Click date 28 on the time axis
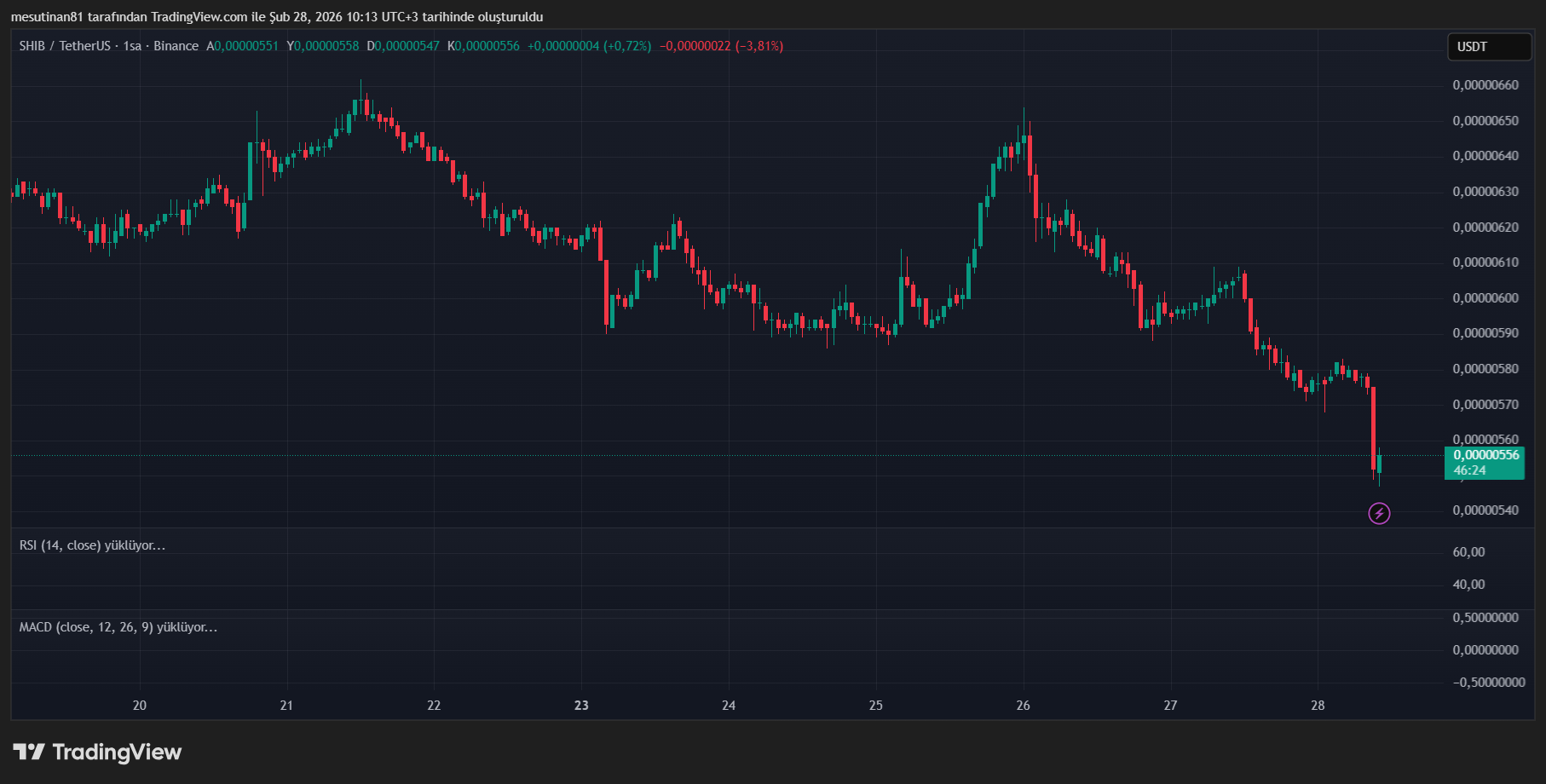Image resolution: width=1546 pixels, height=784 pixels. point(1318,706)
